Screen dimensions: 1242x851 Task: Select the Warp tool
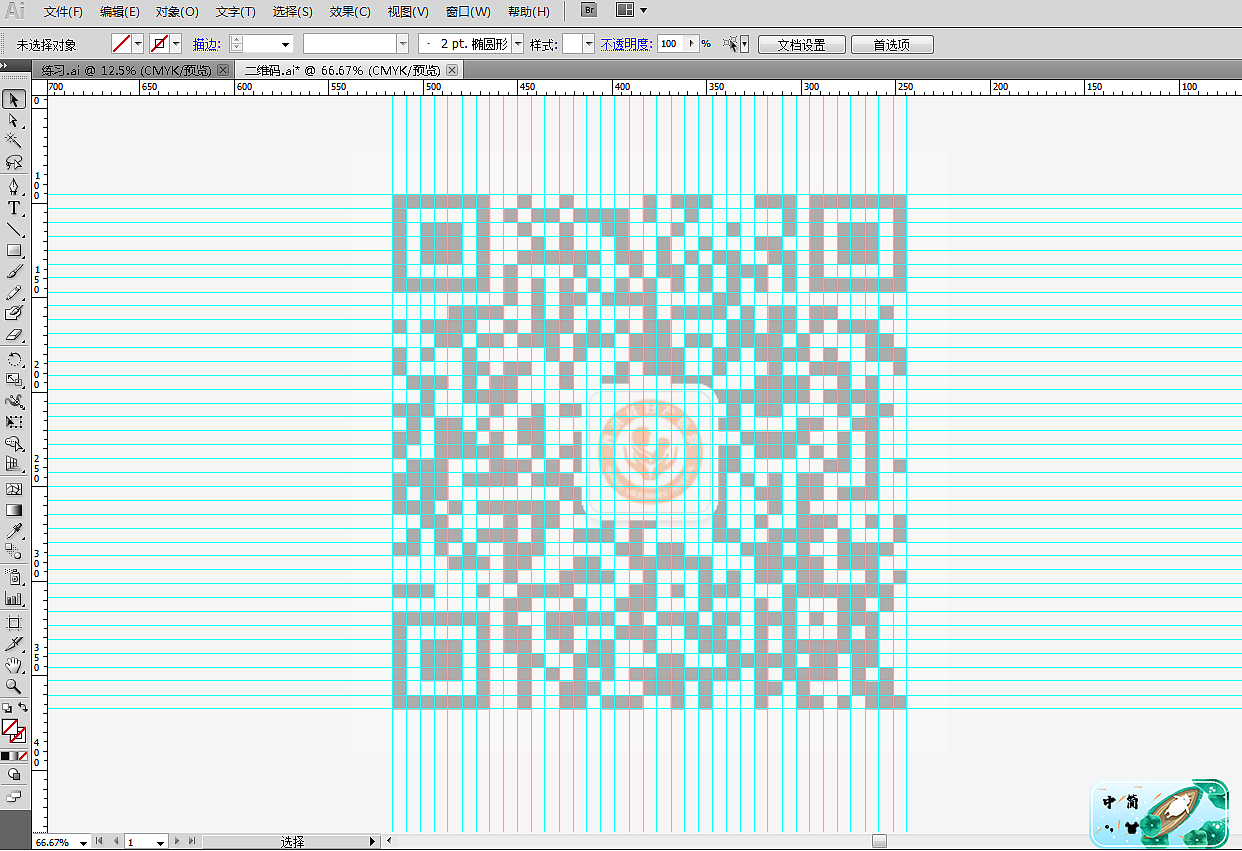click(14, 401)
